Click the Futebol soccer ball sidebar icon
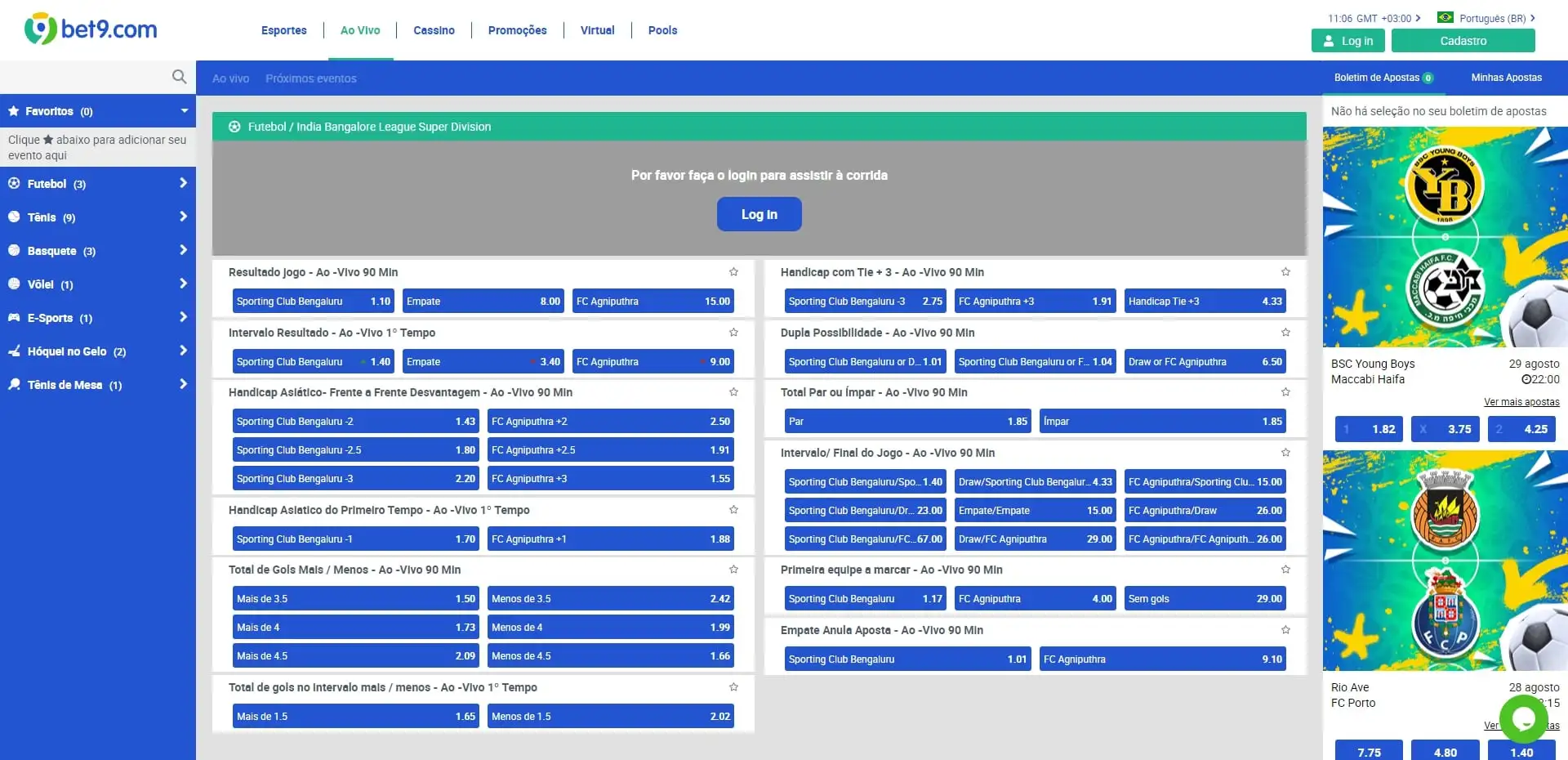 coord(14,184)
